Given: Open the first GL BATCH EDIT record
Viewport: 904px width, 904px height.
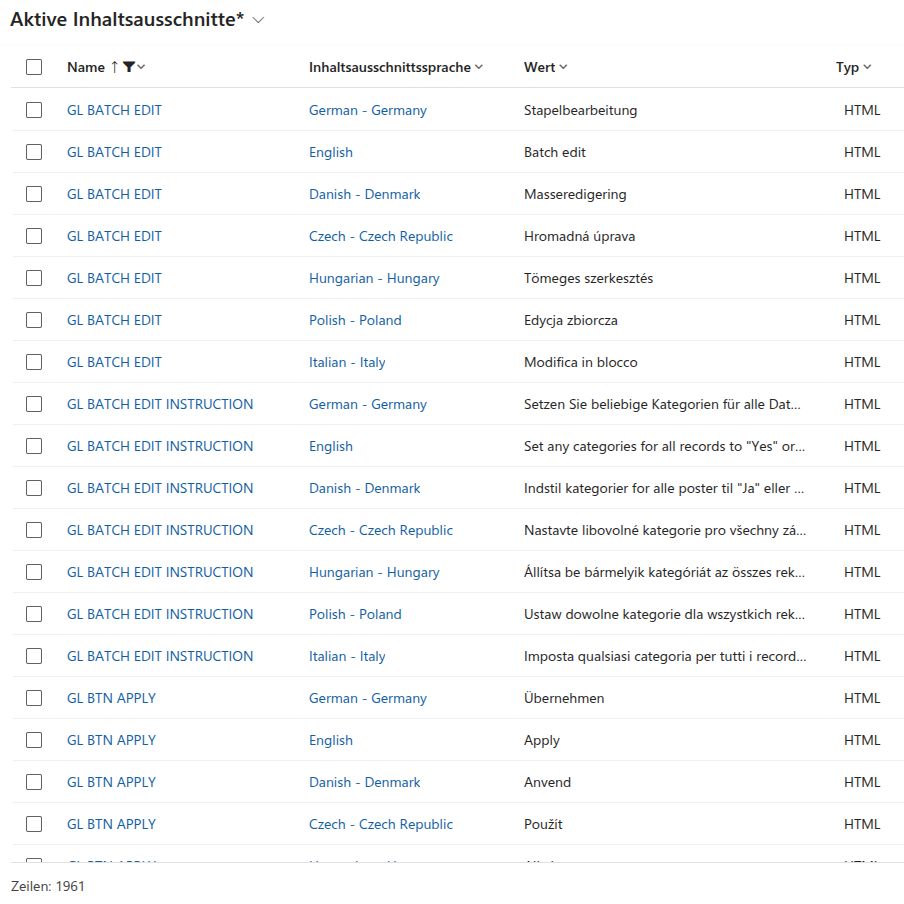Looking at the screenshot, I should click(x=114, y=110).
